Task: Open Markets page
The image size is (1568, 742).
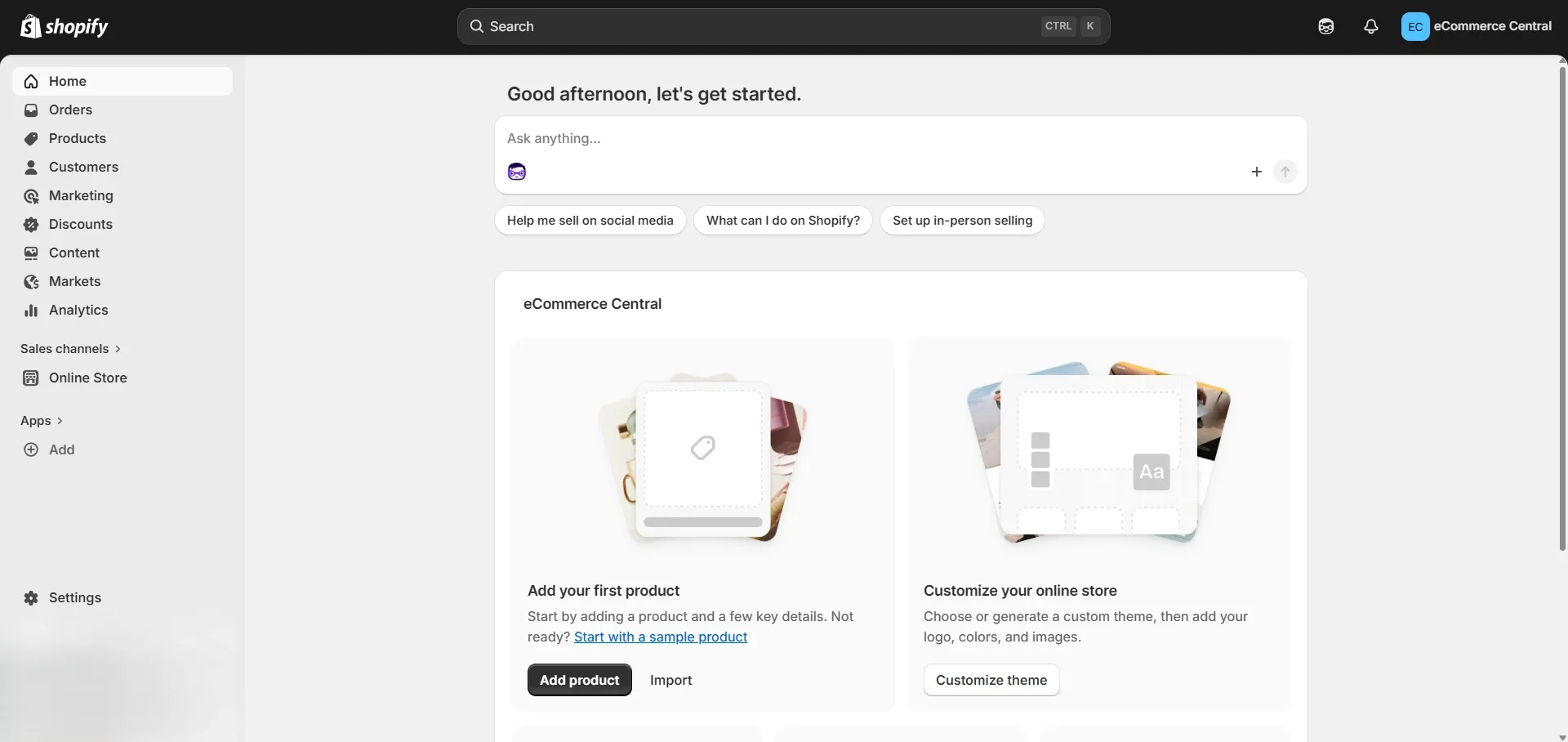Action: (x=122, y=282)
